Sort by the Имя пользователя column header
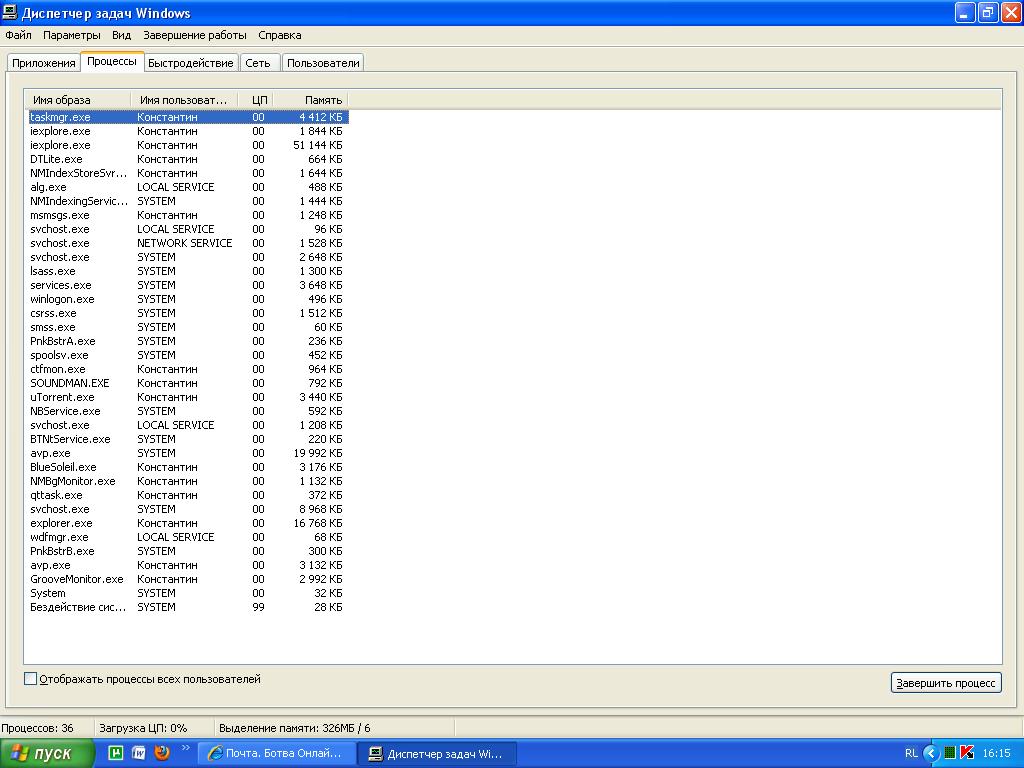This screenshot has height=768, width=1024. 184,100
